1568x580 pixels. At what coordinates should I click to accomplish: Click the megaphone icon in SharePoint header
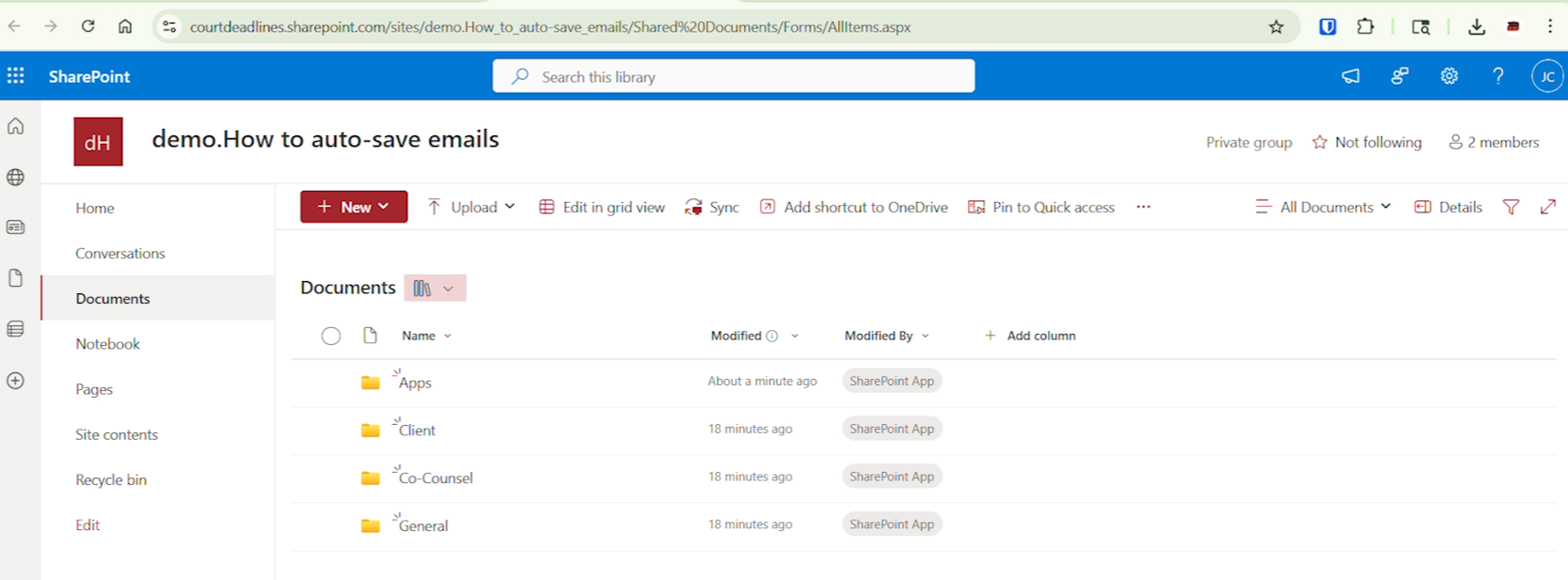1351,76
